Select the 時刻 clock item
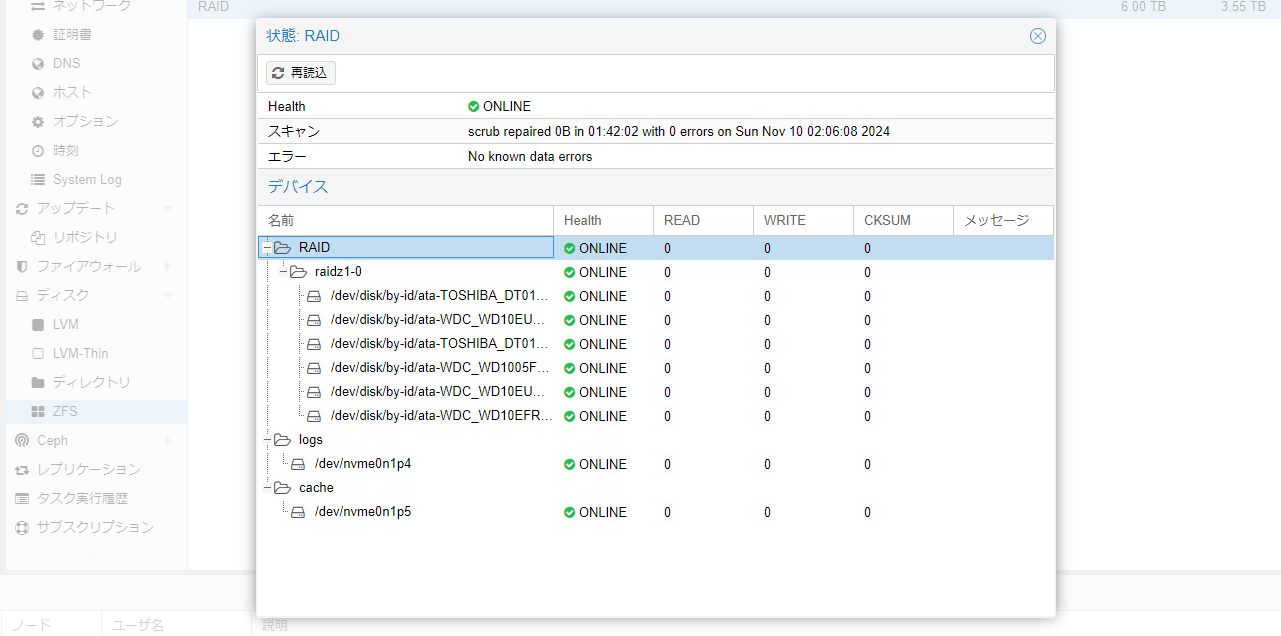The image size is (1281, 636). [66, 151]
